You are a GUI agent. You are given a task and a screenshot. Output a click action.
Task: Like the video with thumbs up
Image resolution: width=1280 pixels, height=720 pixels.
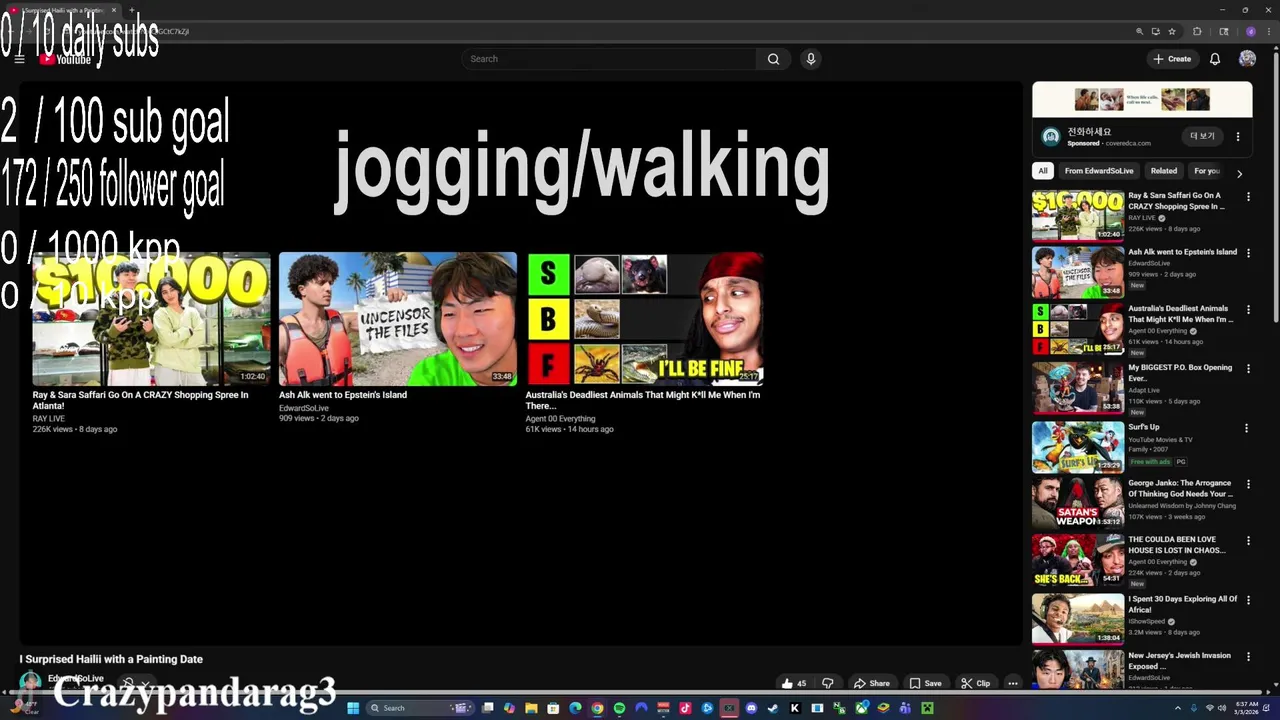tap(795, 683)
